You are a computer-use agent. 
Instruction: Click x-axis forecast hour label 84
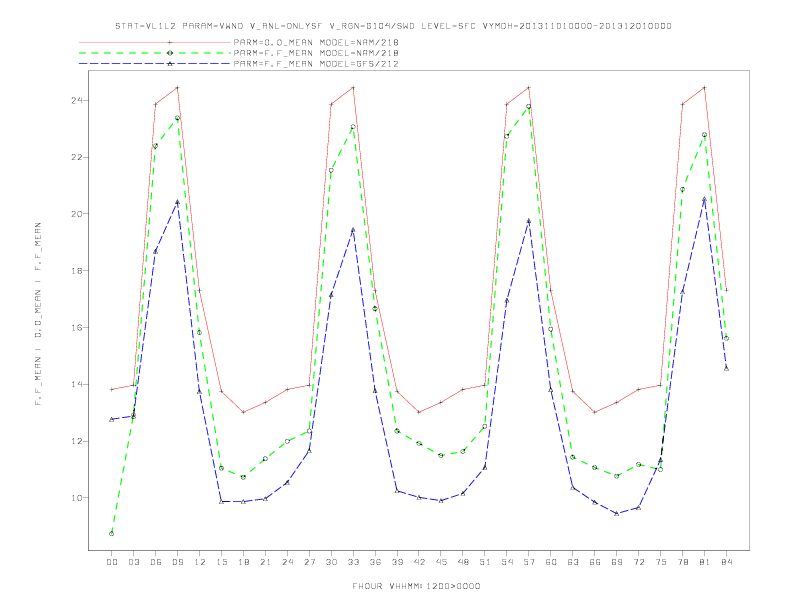(x=726, y=562)
